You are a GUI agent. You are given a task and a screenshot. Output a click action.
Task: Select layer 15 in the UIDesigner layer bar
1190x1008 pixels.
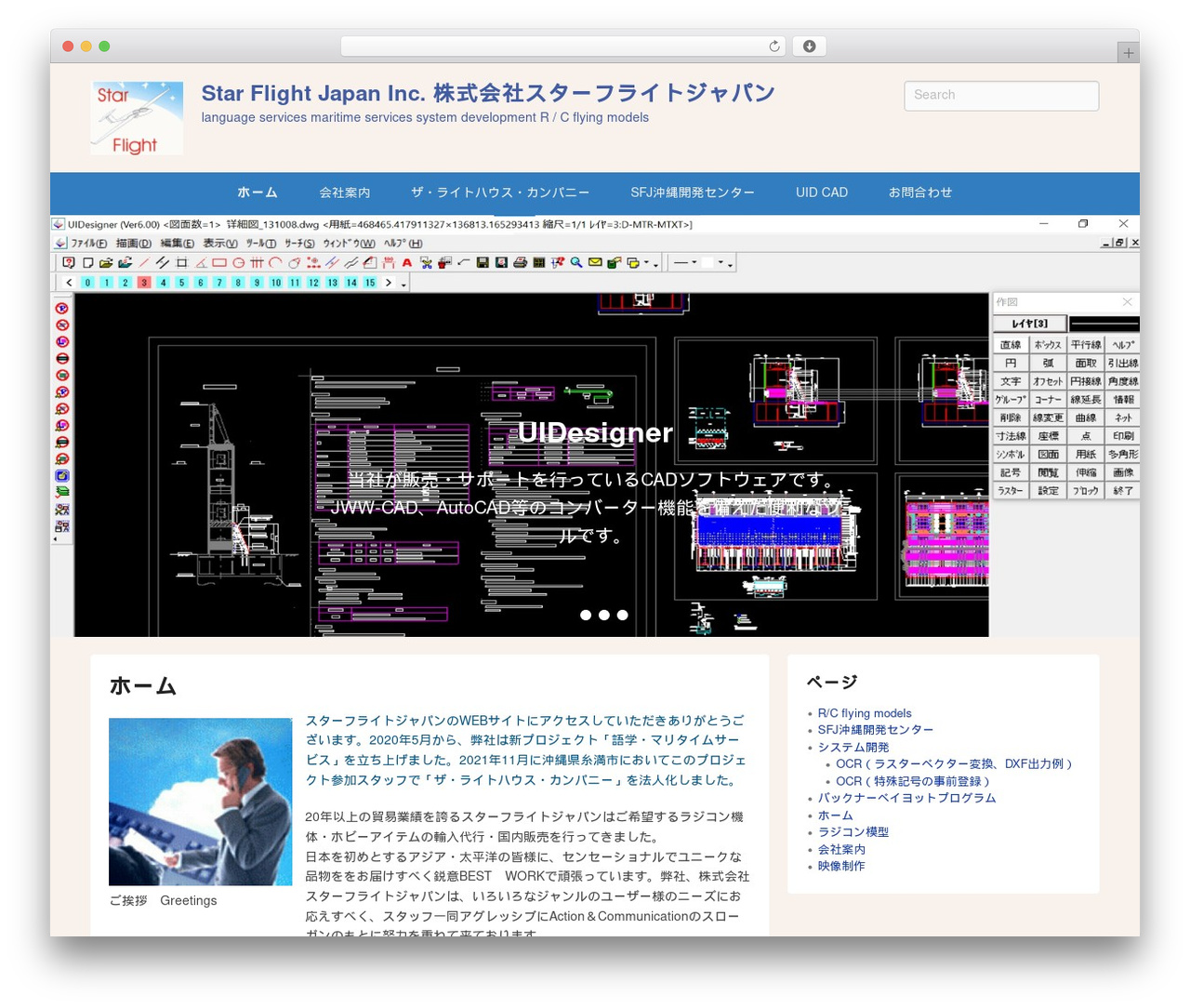click(370, 283)
